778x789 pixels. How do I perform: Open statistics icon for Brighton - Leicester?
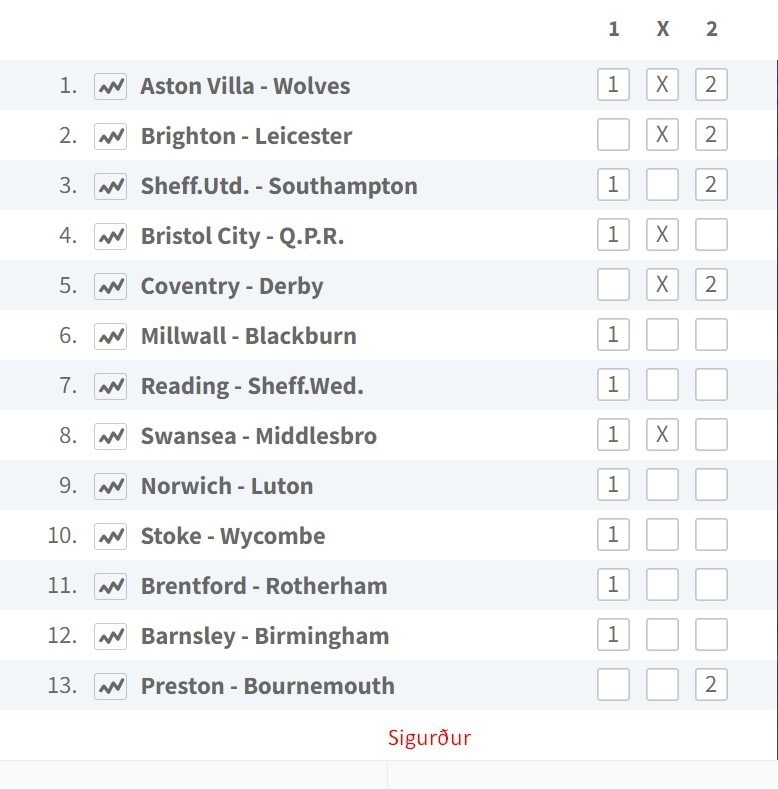110,136
